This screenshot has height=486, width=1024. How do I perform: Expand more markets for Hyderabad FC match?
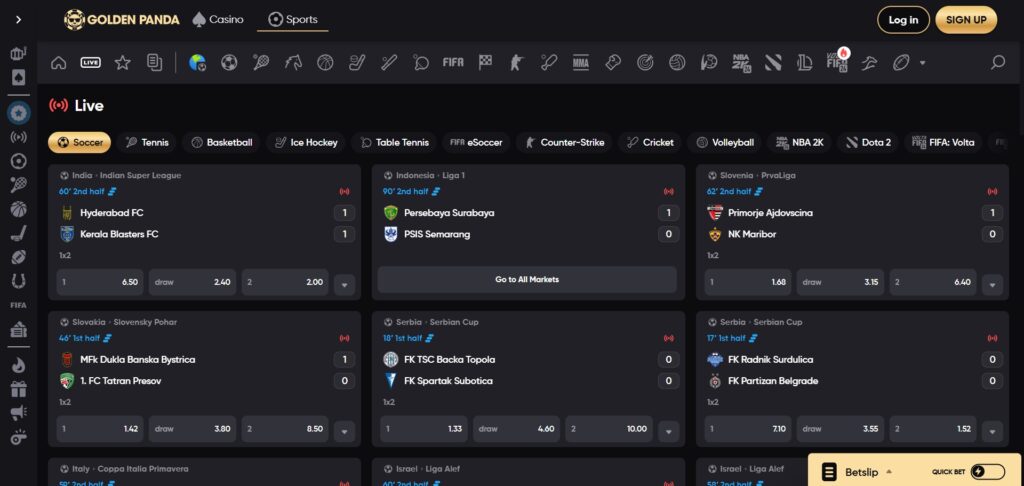pos(344,284)
